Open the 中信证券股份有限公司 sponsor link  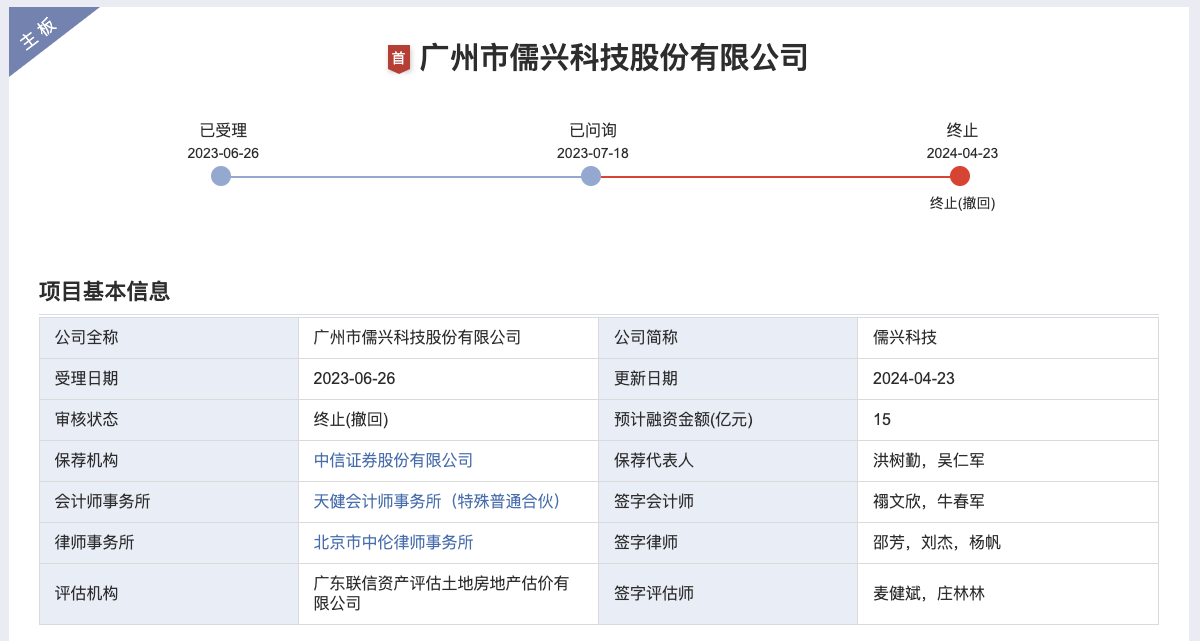[393, 460]
